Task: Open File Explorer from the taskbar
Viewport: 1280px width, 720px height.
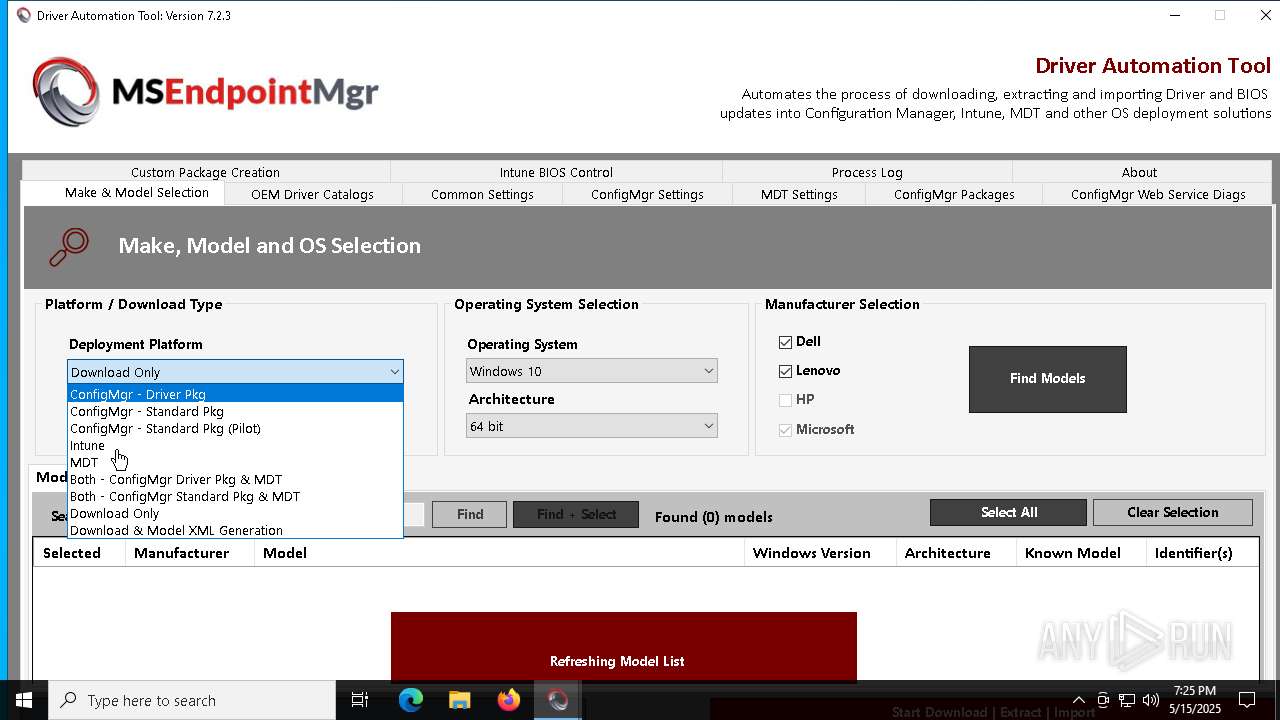Action: (459, 700)
